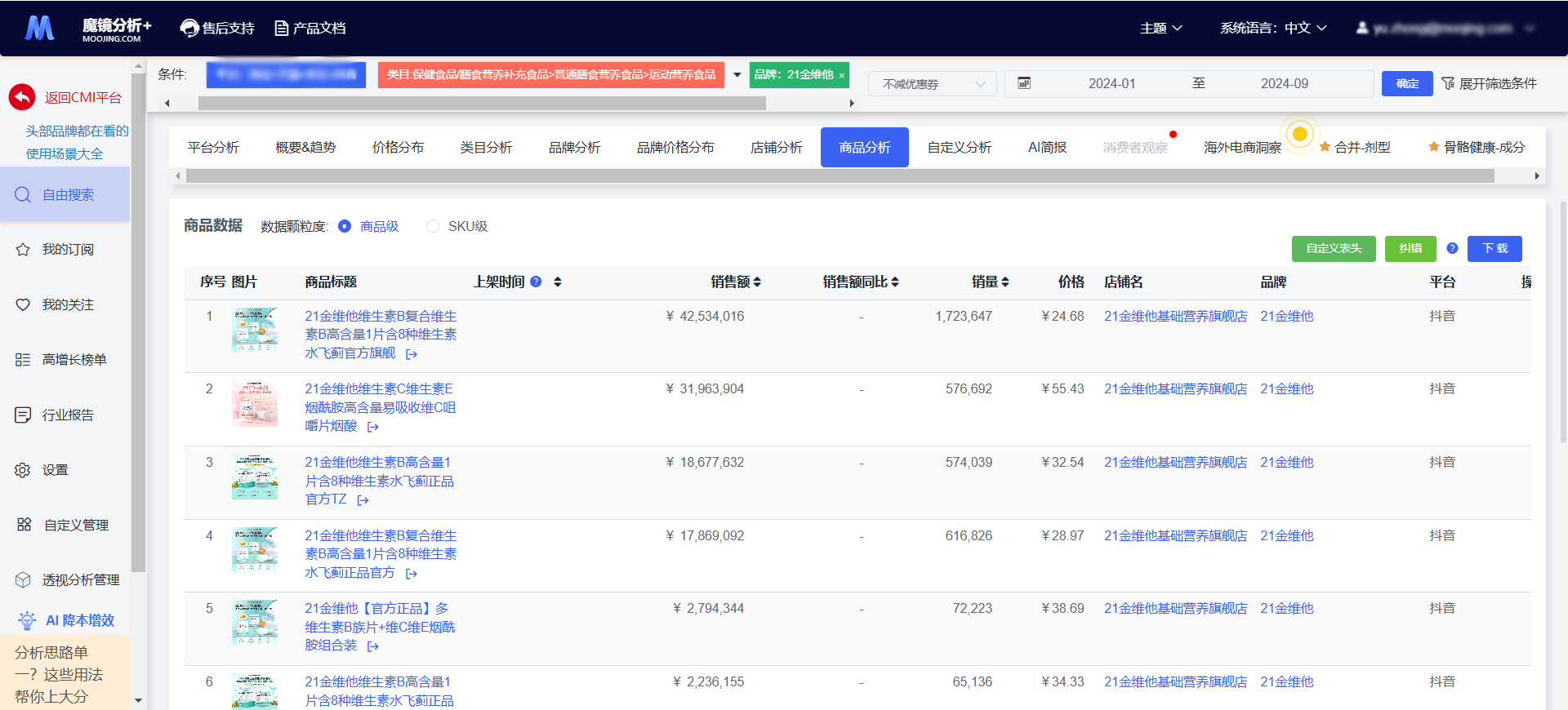Click the green 纠错 button

(1410, 248)
